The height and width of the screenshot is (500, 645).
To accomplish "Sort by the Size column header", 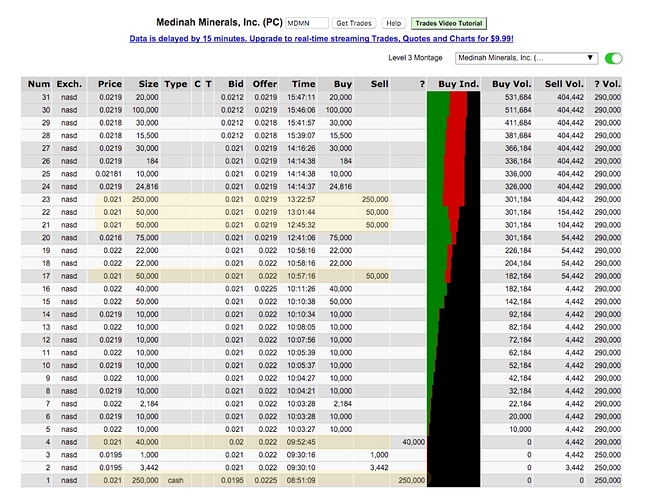I will pos(148,84).
